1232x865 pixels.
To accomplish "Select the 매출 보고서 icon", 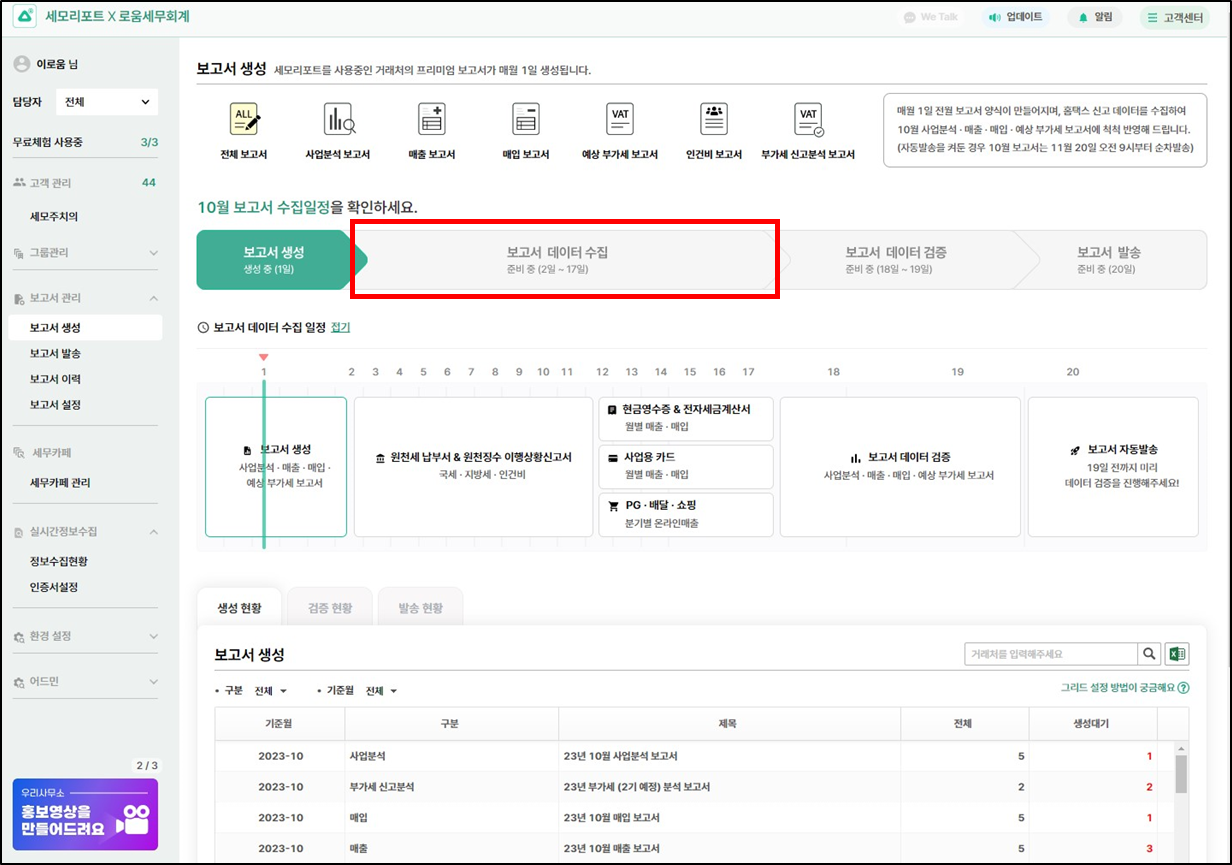I will pyautogui.click(x=431, y=120).
